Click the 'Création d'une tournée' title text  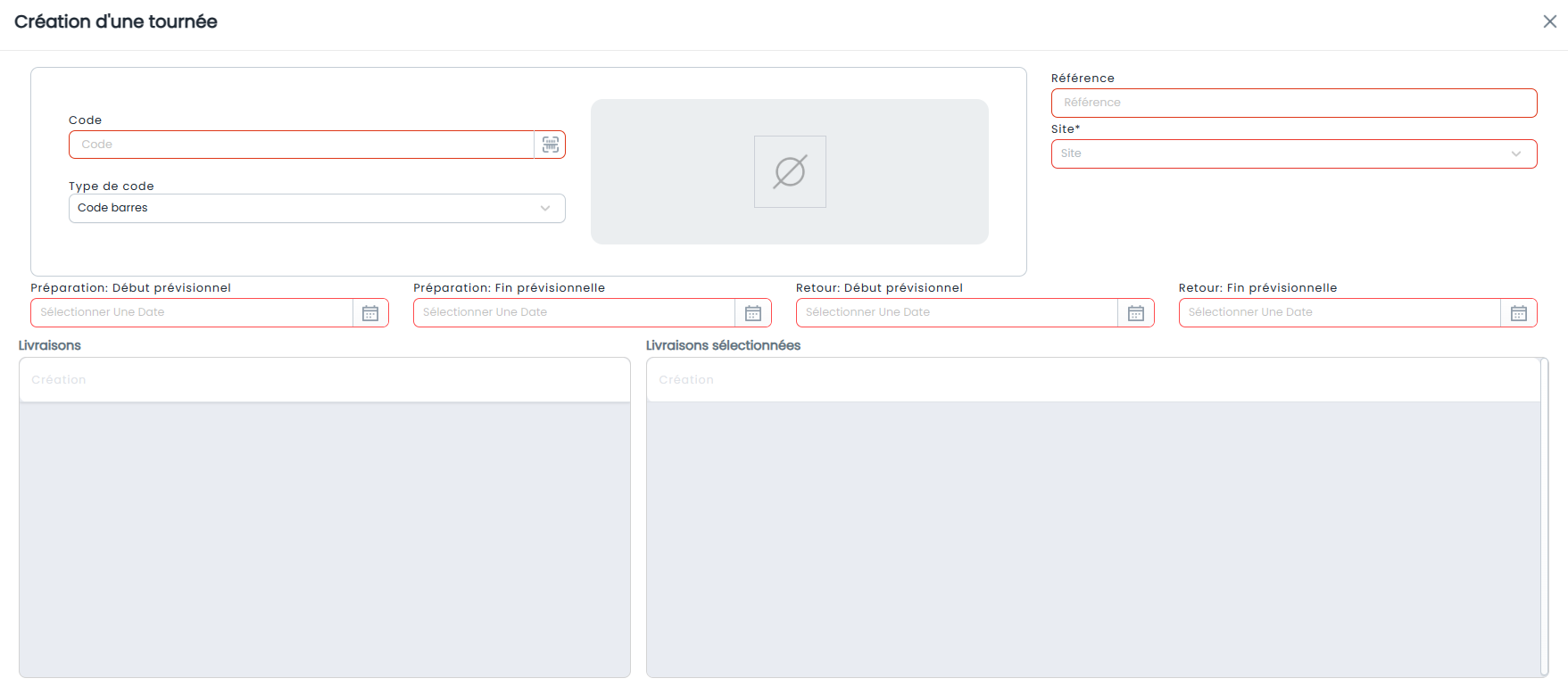point(116,21)
